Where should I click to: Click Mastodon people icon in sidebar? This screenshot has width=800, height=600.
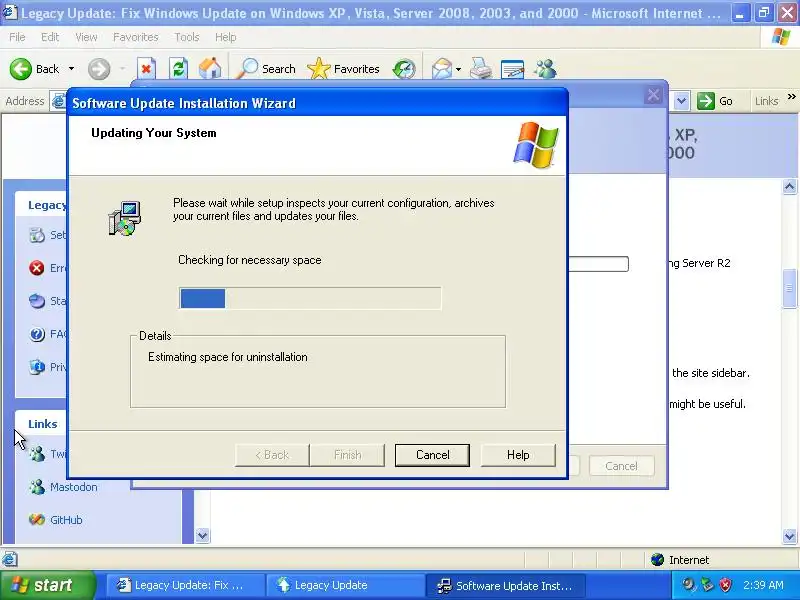(x=37, y=487)
